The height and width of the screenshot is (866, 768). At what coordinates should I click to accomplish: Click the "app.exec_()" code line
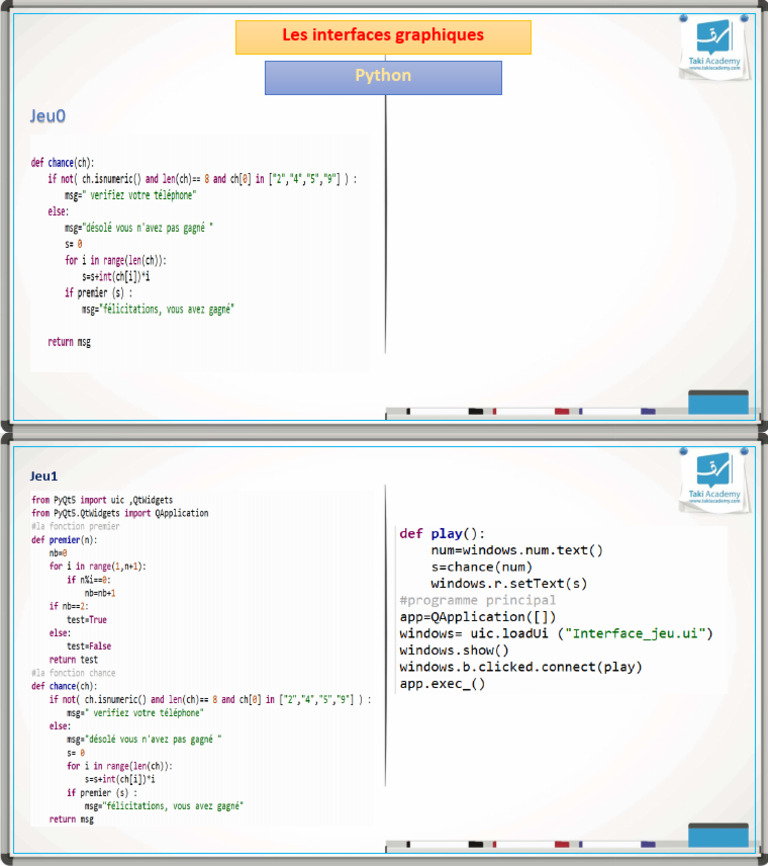[x=442, y=684]
